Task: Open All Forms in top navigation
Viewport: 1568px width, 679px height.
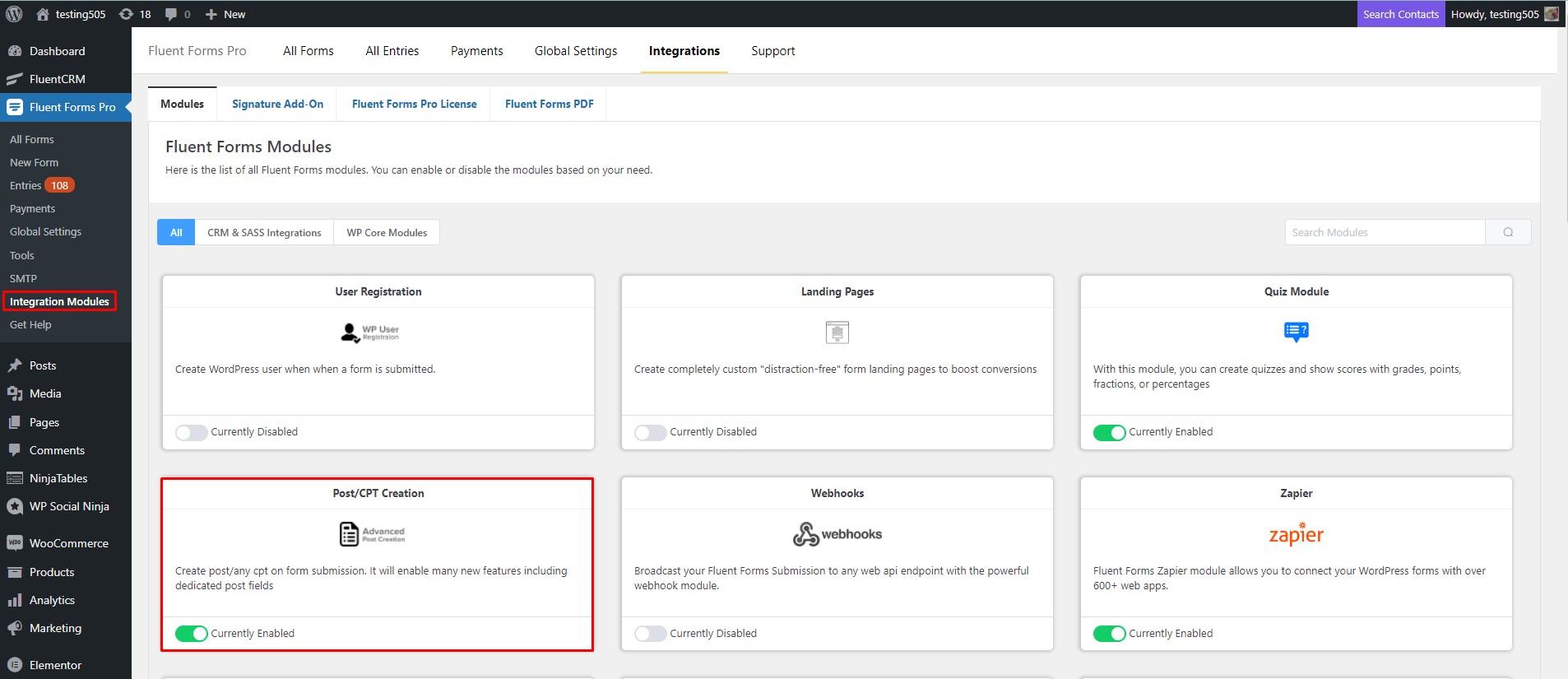Action: coord(308,51)
